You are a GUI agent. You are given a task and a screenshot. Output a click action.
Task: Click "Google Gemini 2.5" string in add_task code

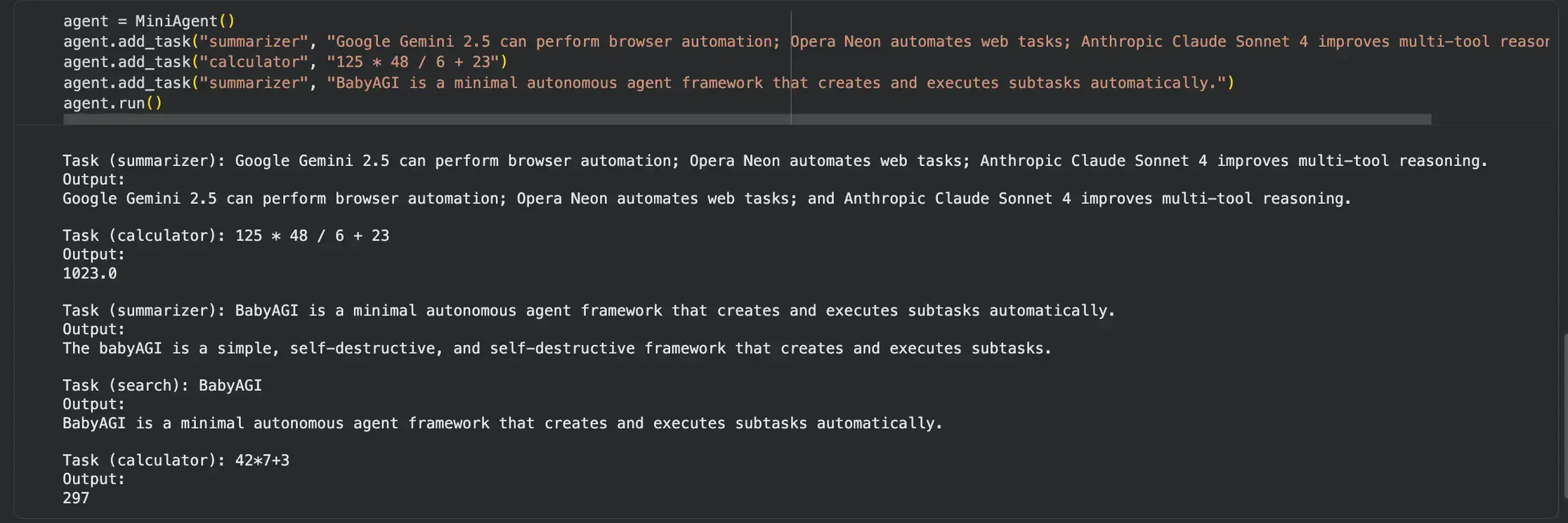pyautogui.click(x=407, y=41)
